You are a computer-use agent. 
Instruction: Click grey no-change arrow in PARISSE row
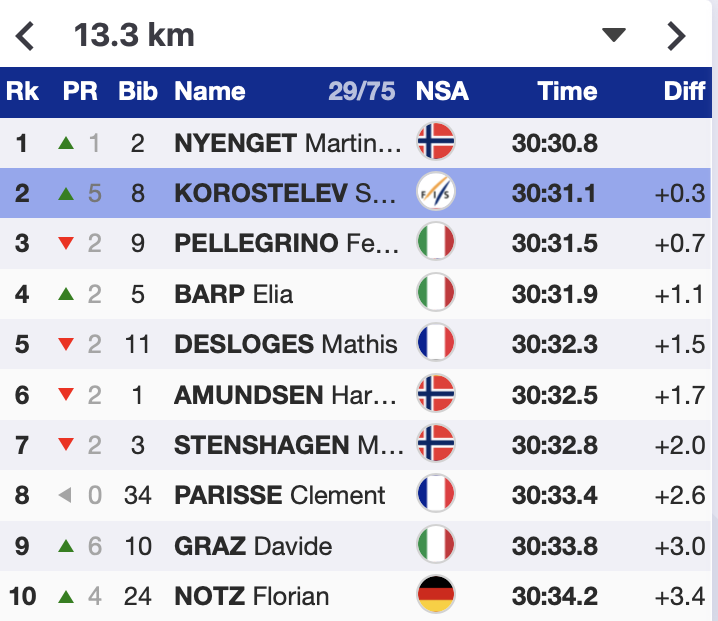(66, 496)
